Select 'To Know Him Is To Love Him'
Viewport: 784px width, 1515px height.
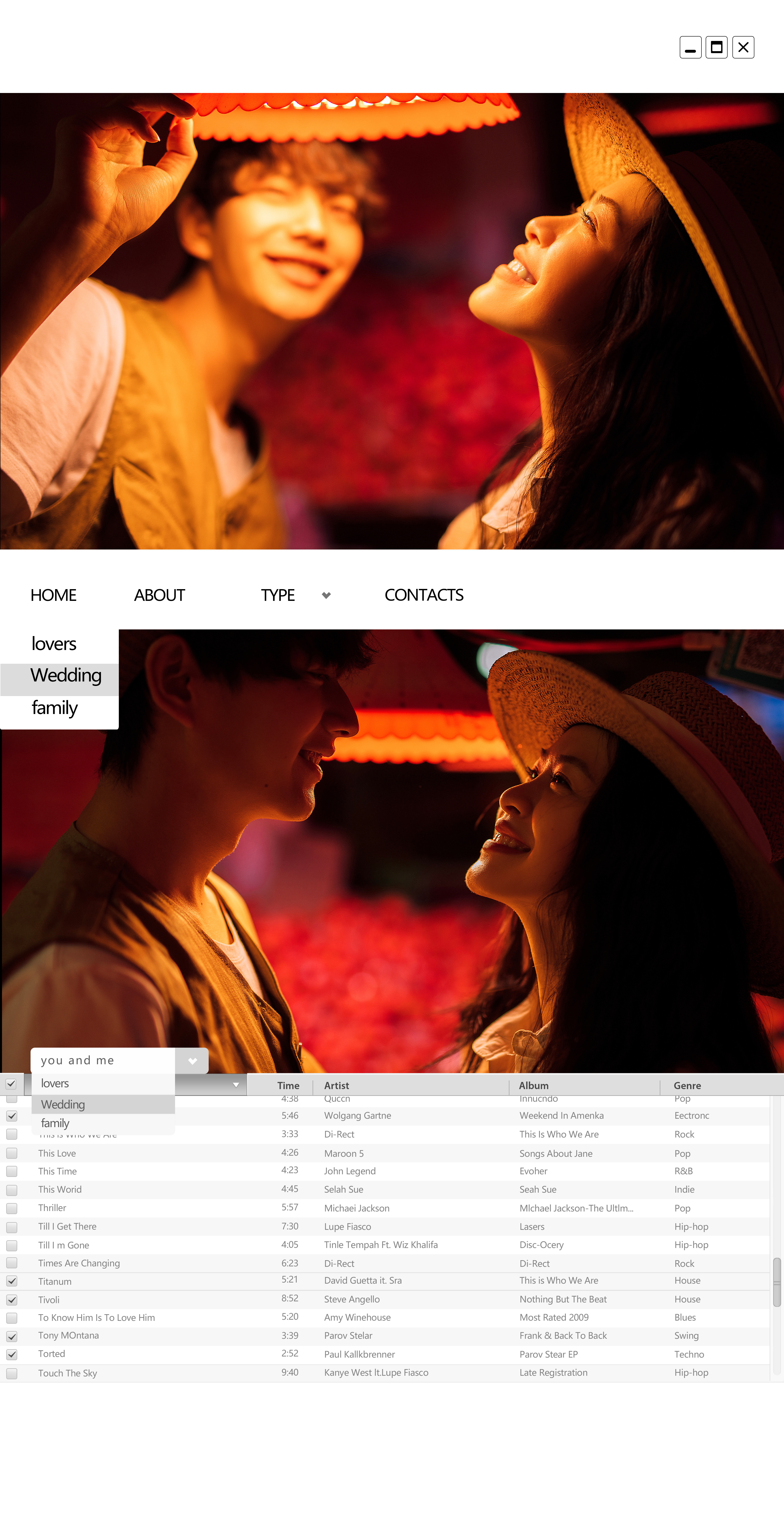[x=96, y=1317]
